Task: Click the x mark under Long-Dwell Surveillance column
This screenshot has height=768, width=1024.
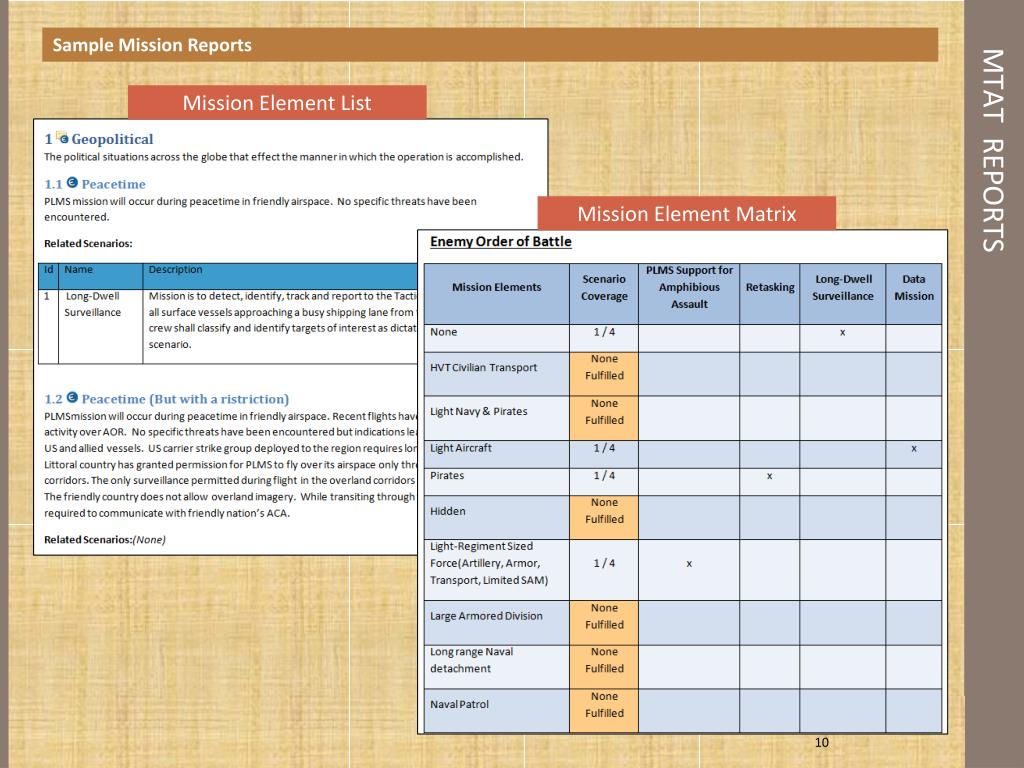Action: click(842, 332)
